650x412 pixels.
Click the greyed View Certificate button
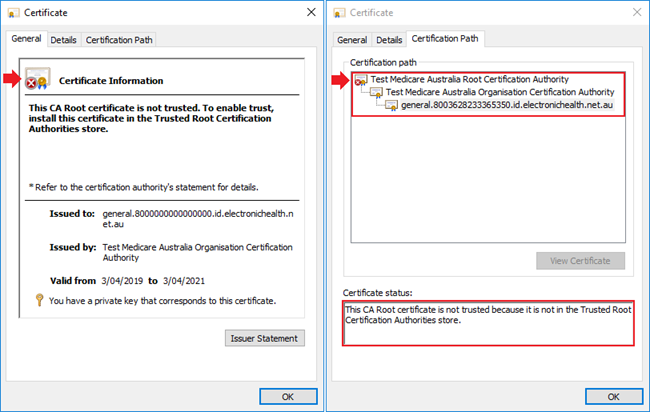pyautogui.click(x=580, y=261)
